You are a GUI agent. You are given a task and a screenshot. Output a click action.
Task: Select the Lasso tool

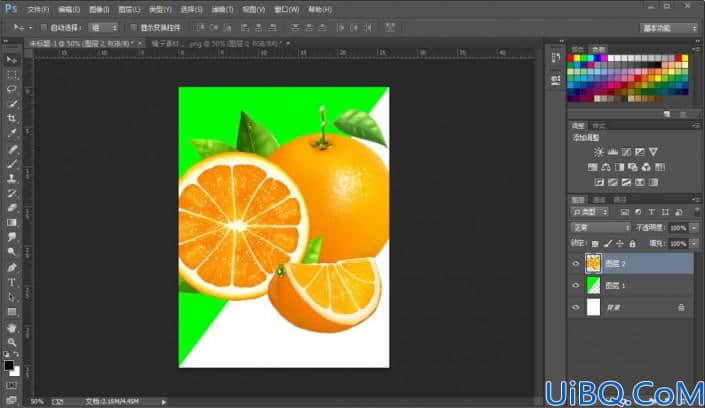(12, 90)
